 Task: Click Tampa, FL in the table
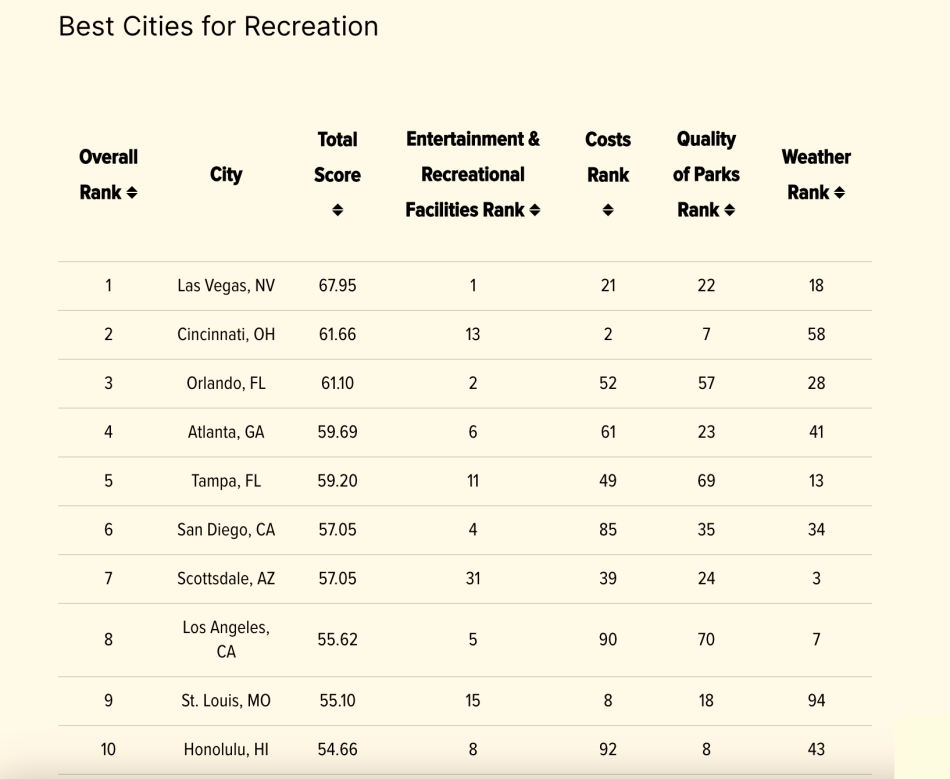pyautogui.click(x=226, y=481)
